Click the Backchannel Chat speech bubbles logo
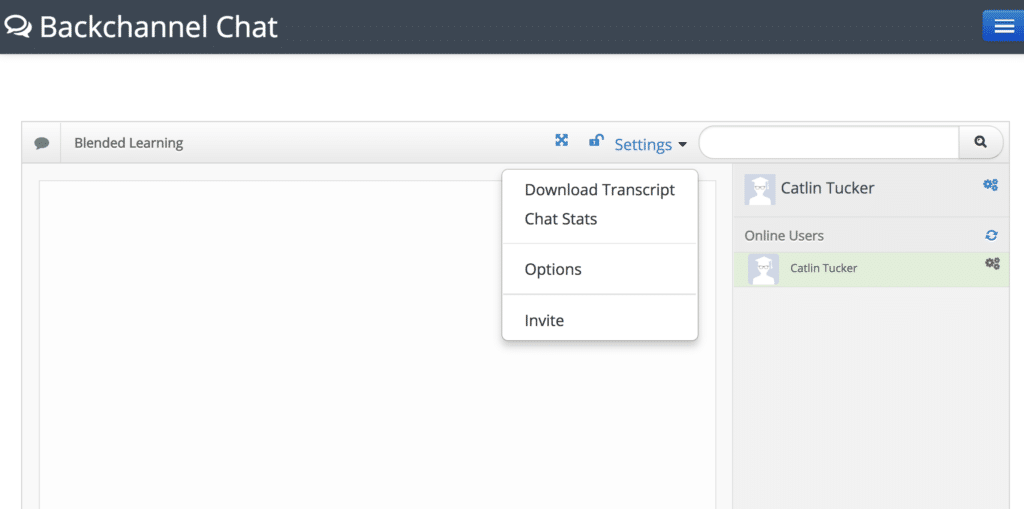Viewport: 1024px width, 509px height. [18, 27]
